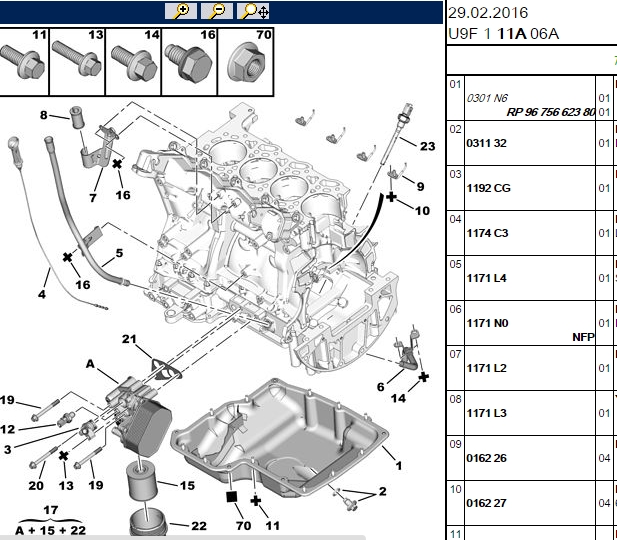Screen dimensions: 617x540
Task: Select bolt thumbnail number 13
Action: 77,62
